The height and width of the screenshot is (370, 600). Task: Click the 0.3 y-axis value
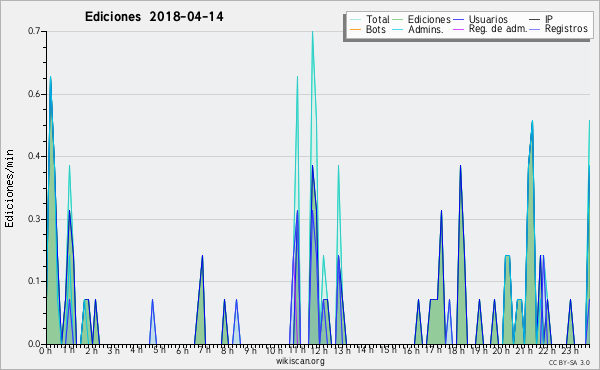[x=34, y=219]
